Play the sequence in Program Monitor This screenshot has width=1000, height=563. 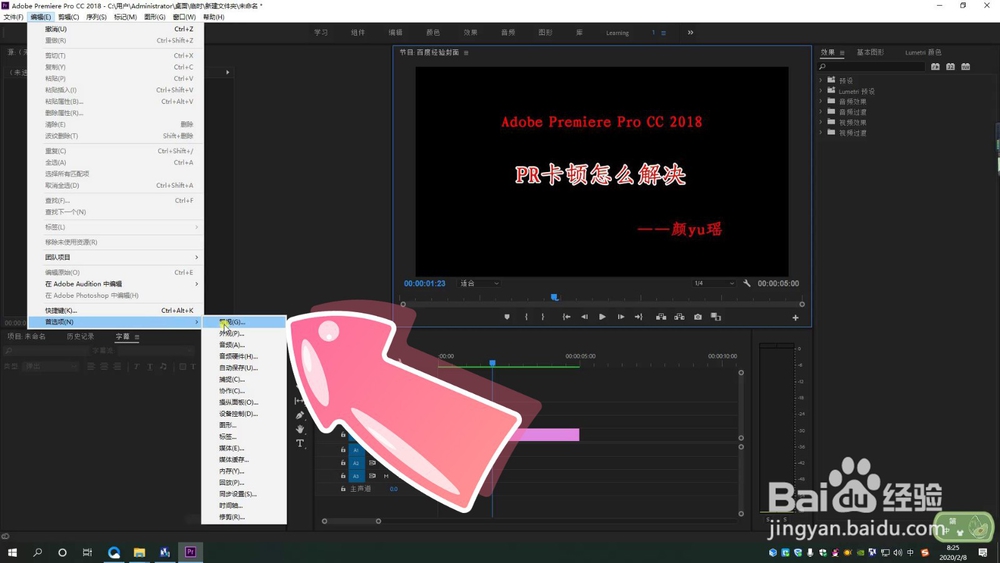point(602,317)
